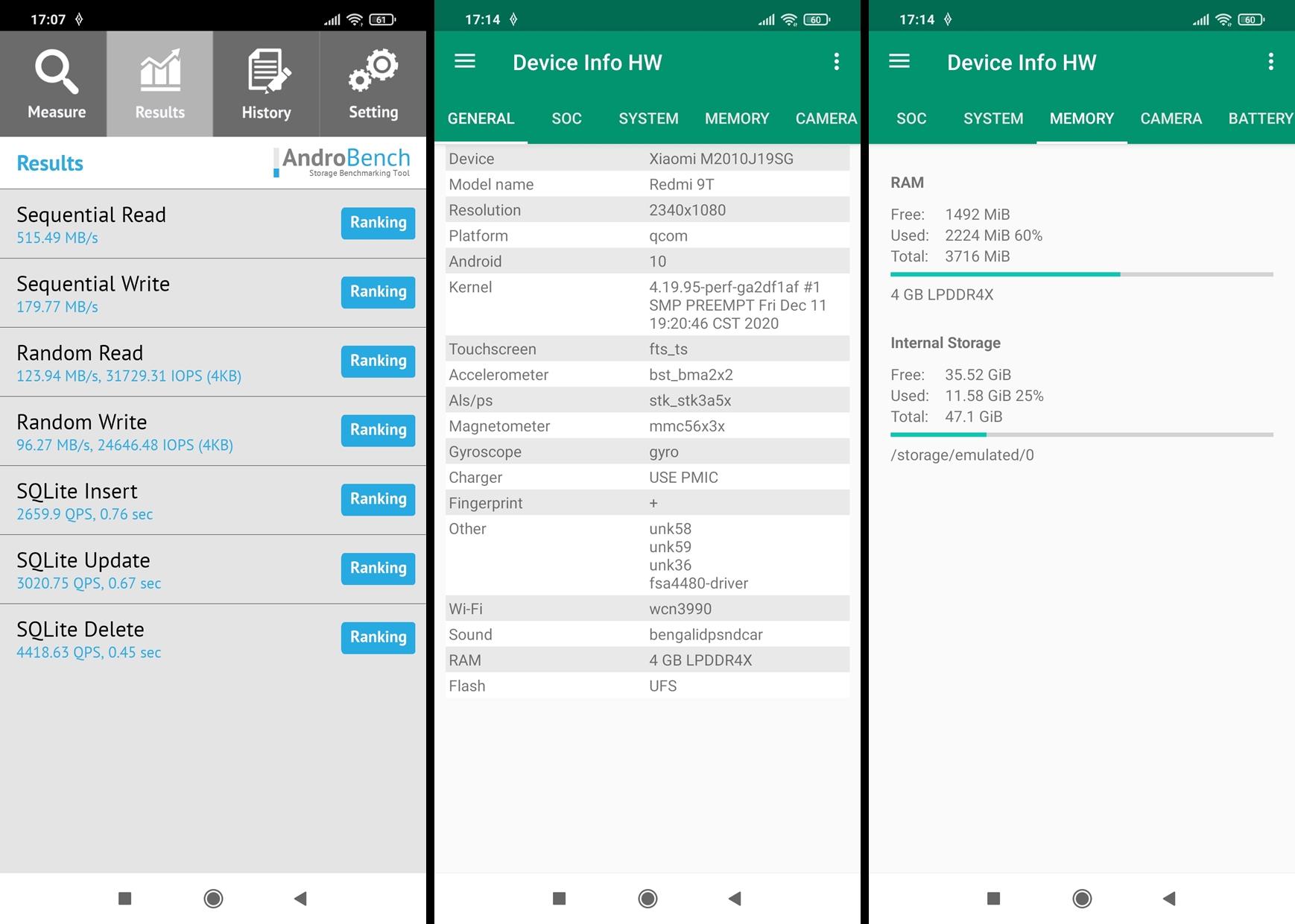Select the '47.1 GiB' total storage value
Viewport: 1295px width, 924px height.
(x=973, y=417)
